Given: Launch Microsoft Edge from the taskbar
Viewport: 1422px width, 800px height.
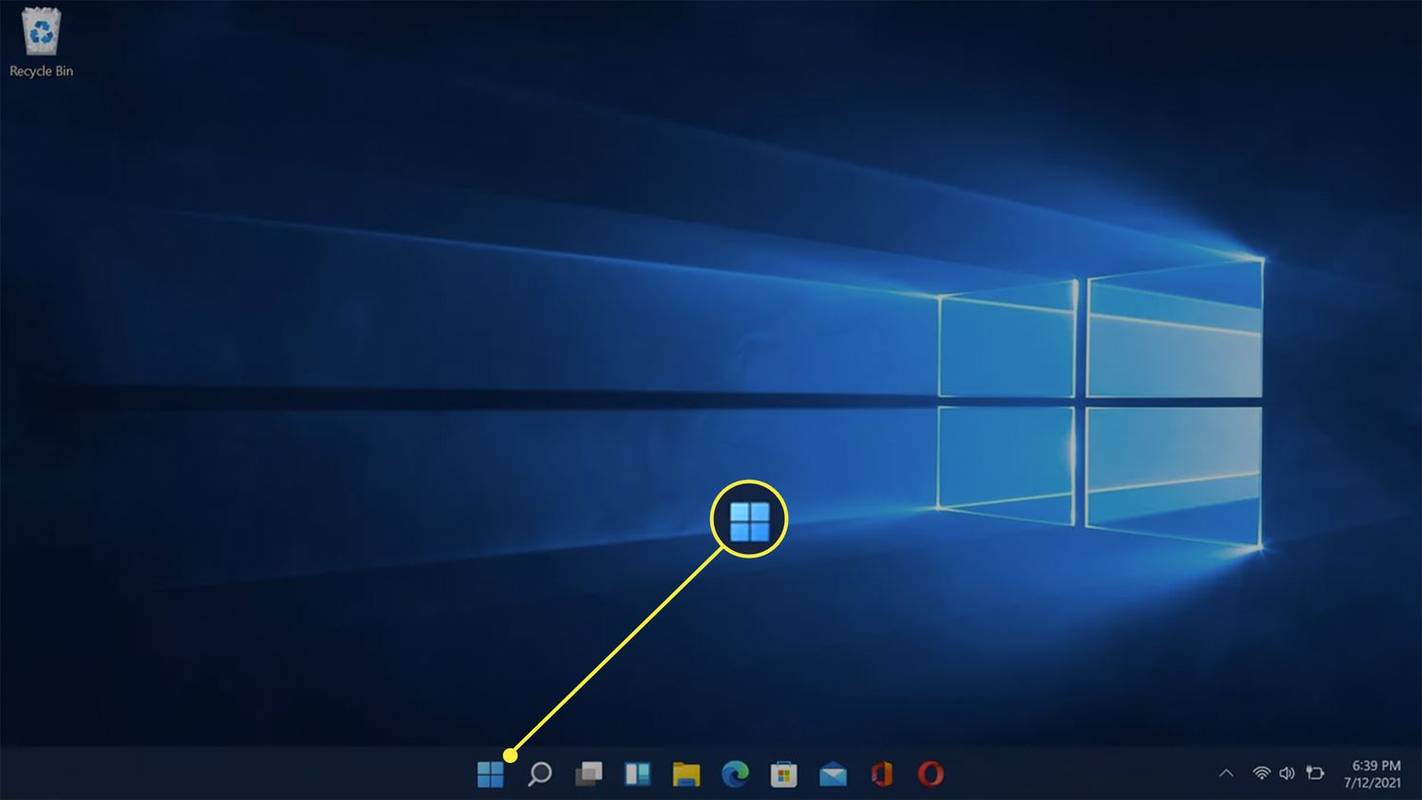Looking at the screenshot, I should point(735,774).
